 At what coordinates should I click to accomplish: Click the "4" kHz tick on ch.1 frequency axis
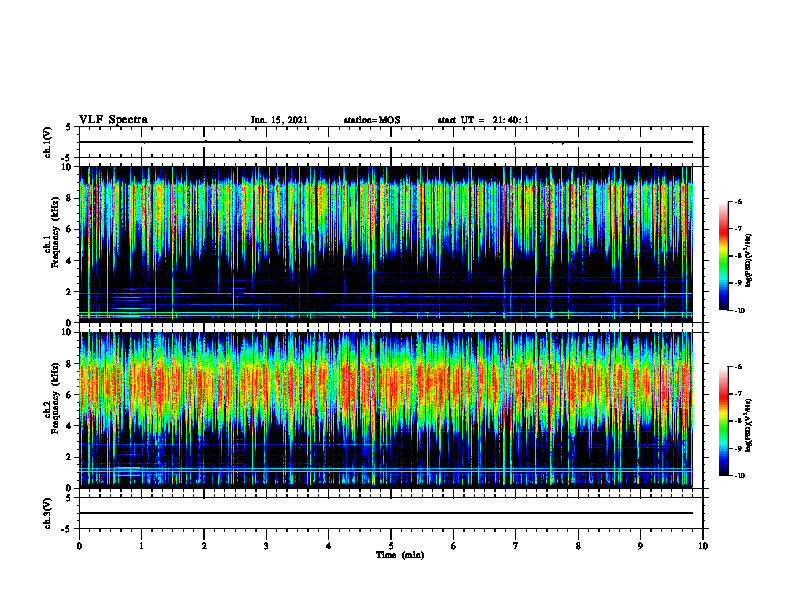(70, 261)
